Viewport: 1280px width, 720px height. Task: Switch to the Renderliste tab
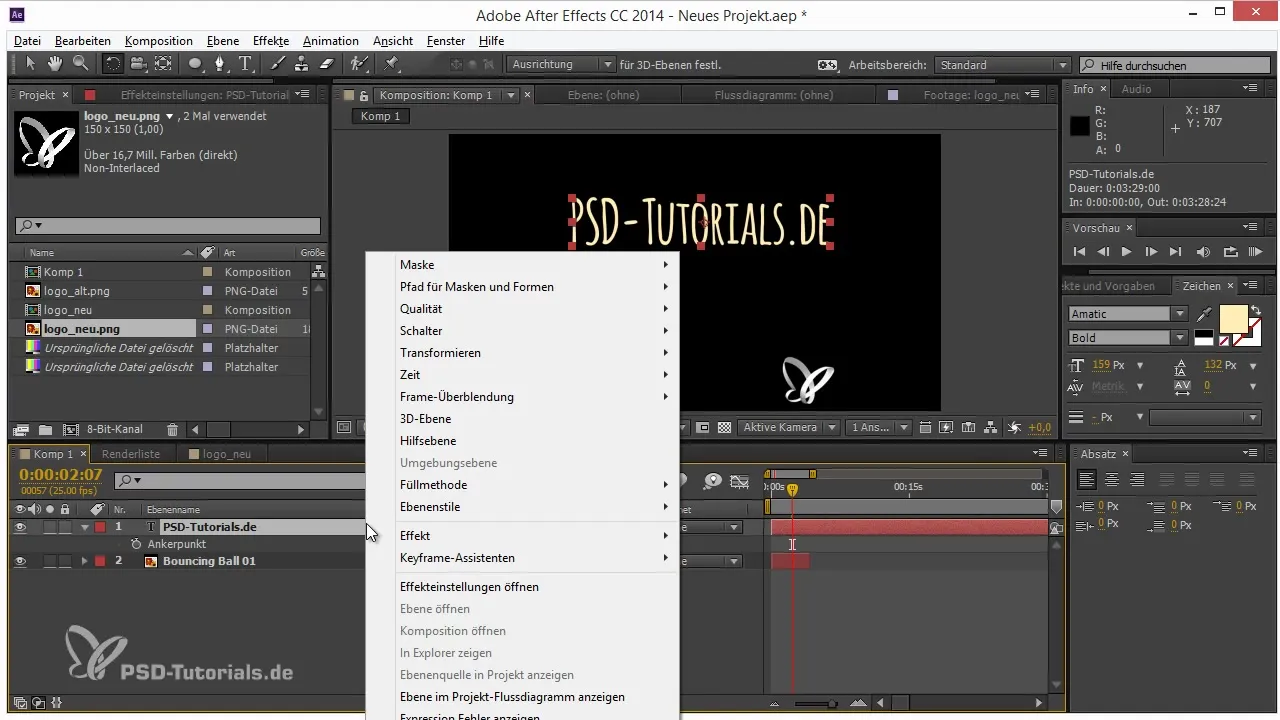131,454
